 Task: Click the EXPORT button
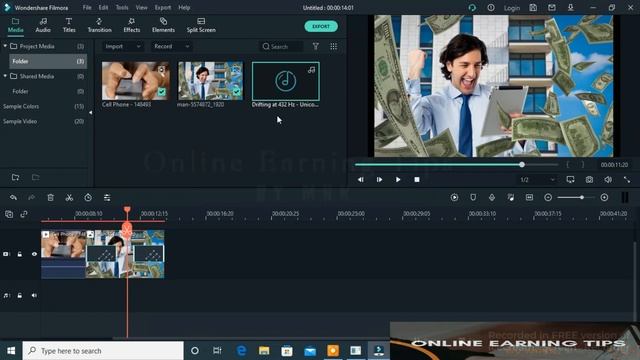321,26
